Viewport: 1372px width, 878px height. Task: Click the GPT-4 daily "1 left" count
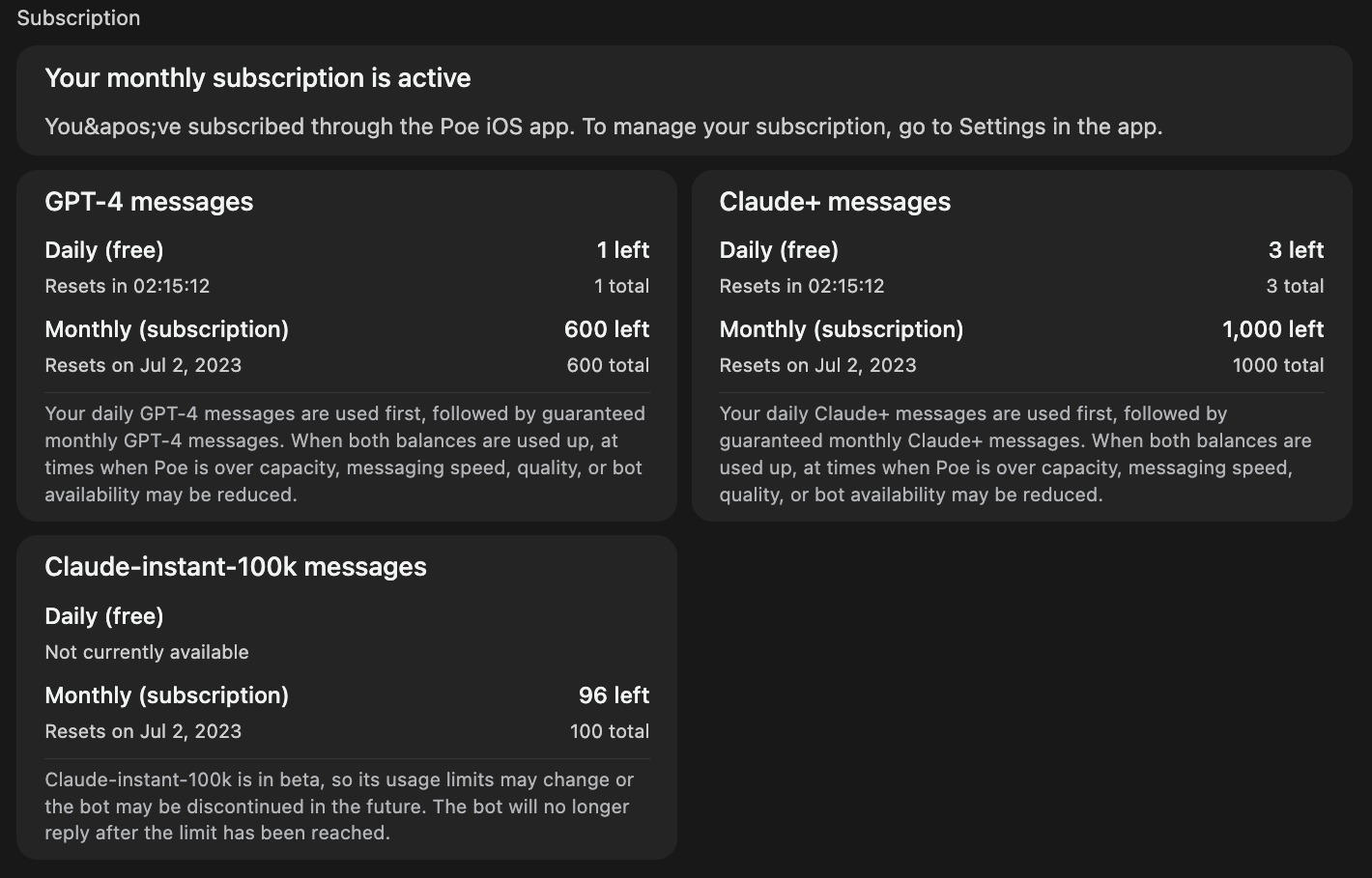(x=622, y=250)
